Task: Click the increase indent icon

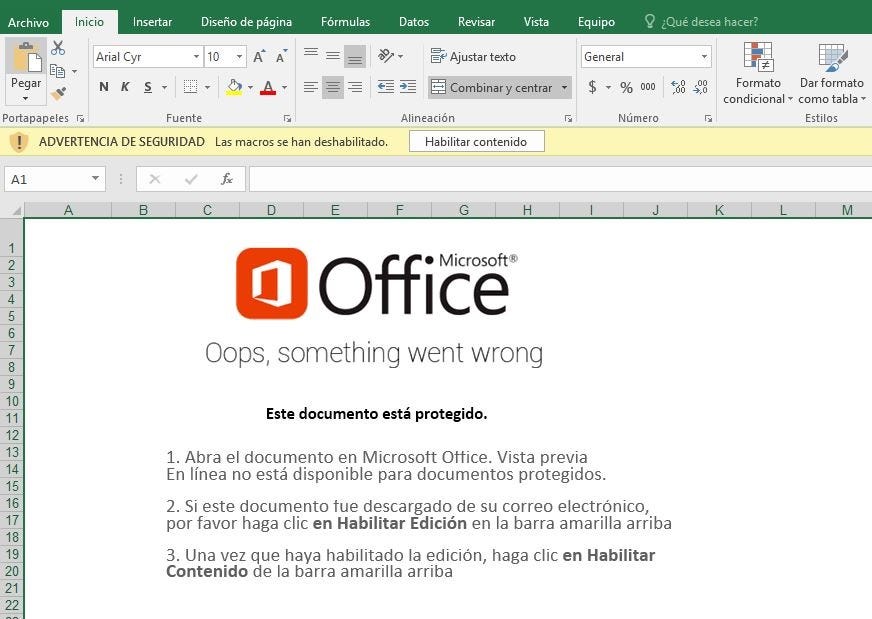Action: [x=408, y=87]
